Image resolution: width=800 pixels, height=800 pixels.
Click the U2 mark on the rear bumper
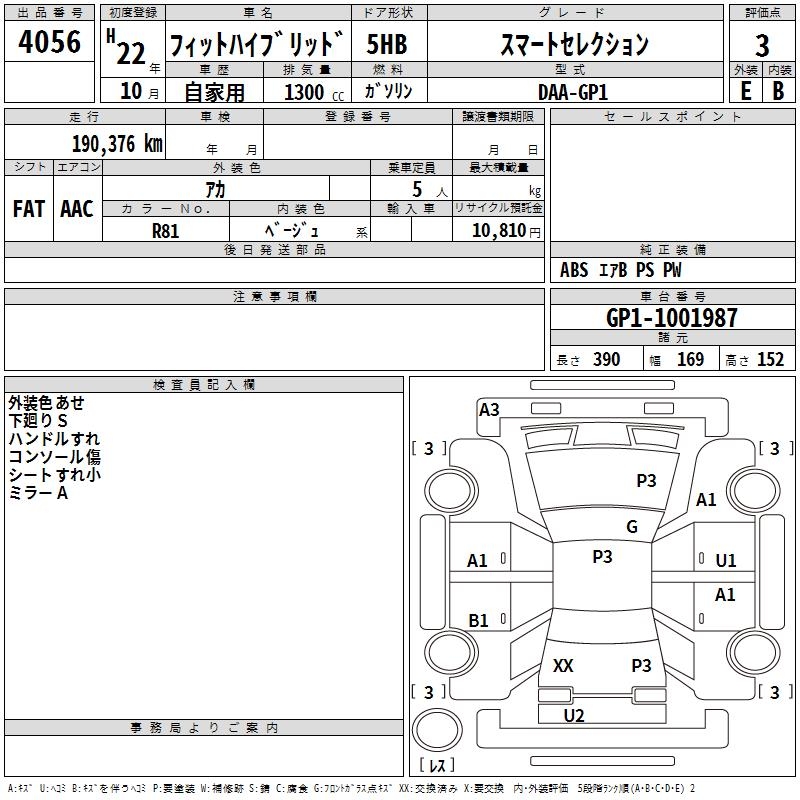574,715
